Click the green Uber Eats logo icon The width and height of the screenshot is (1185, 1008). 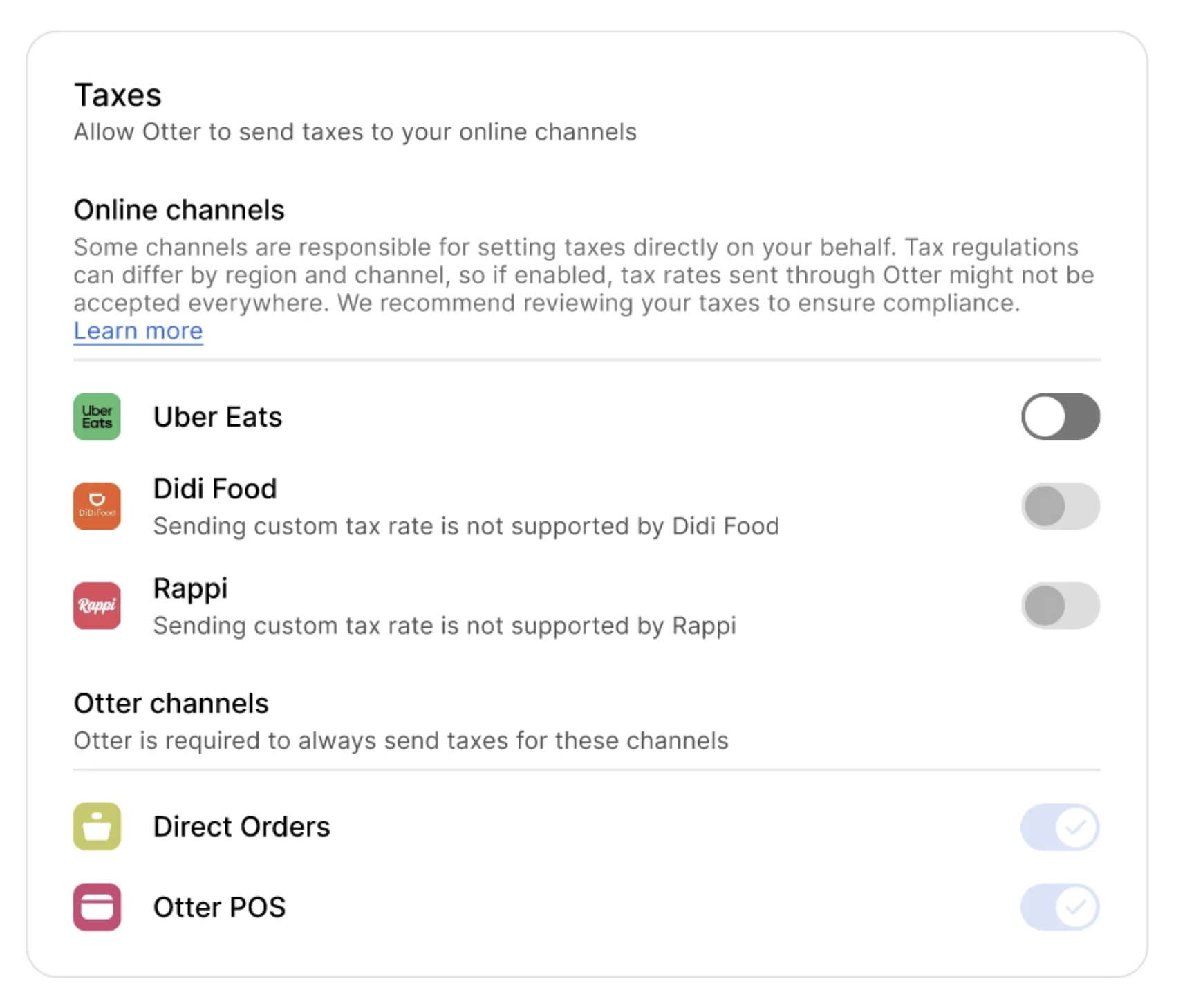point(97,417)
